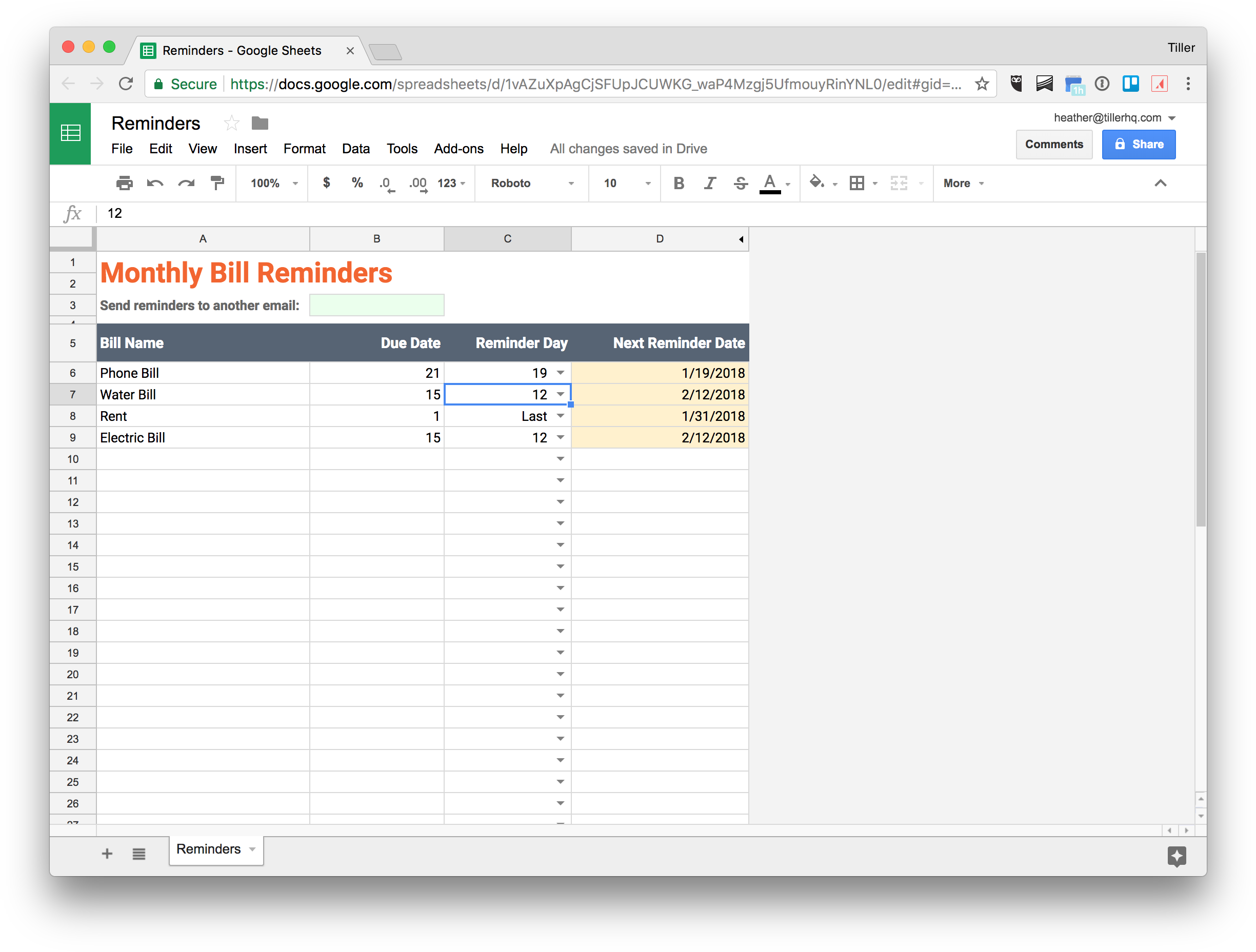Open the Roboto font dropdown
This screenshot has height=952, width=1256.
(x=532, y=184)
